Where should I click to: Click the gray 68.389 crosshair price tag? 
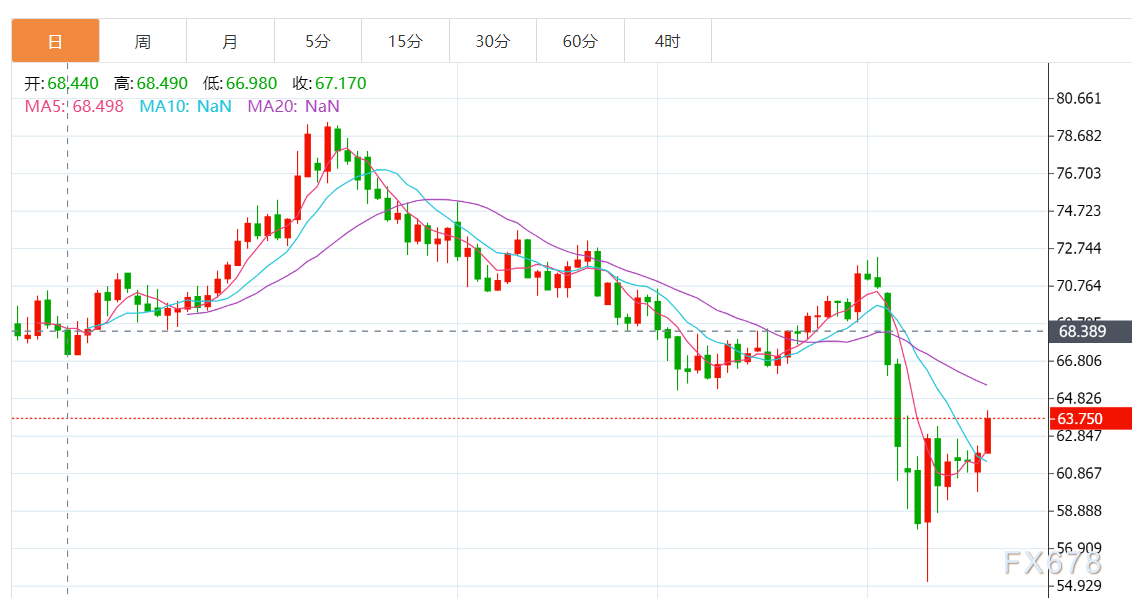[x=1090, y=331]
